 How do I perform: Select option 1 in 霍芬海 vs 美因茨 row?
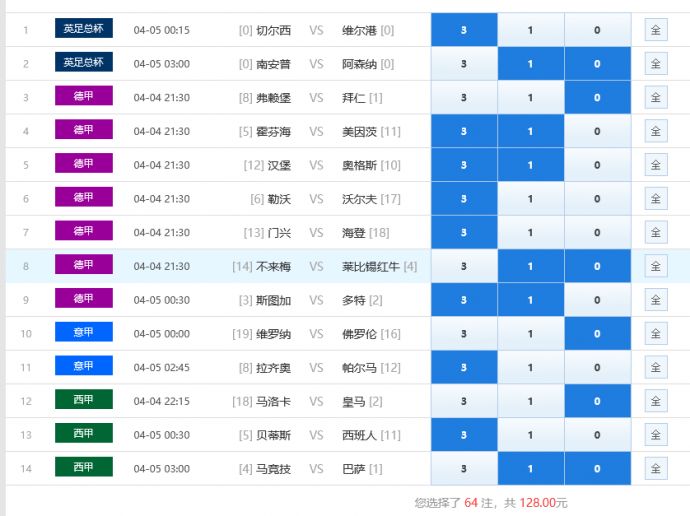coord(530,131)
